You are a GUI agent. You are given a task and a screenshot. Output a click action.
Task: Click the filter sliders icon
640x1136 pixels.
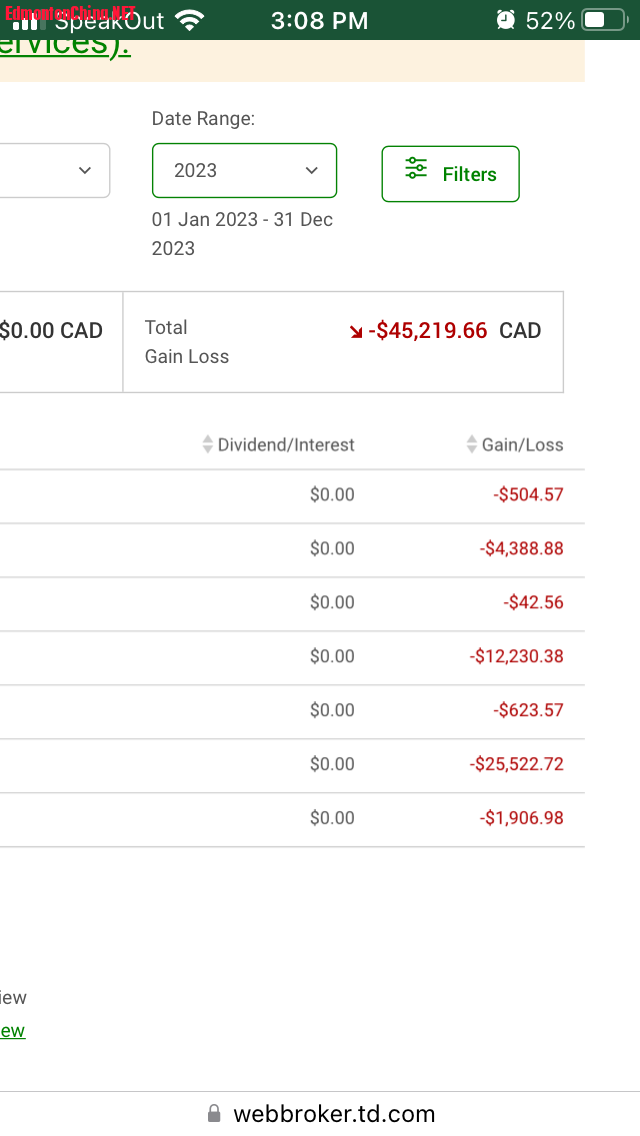click(x=416, y=168)
